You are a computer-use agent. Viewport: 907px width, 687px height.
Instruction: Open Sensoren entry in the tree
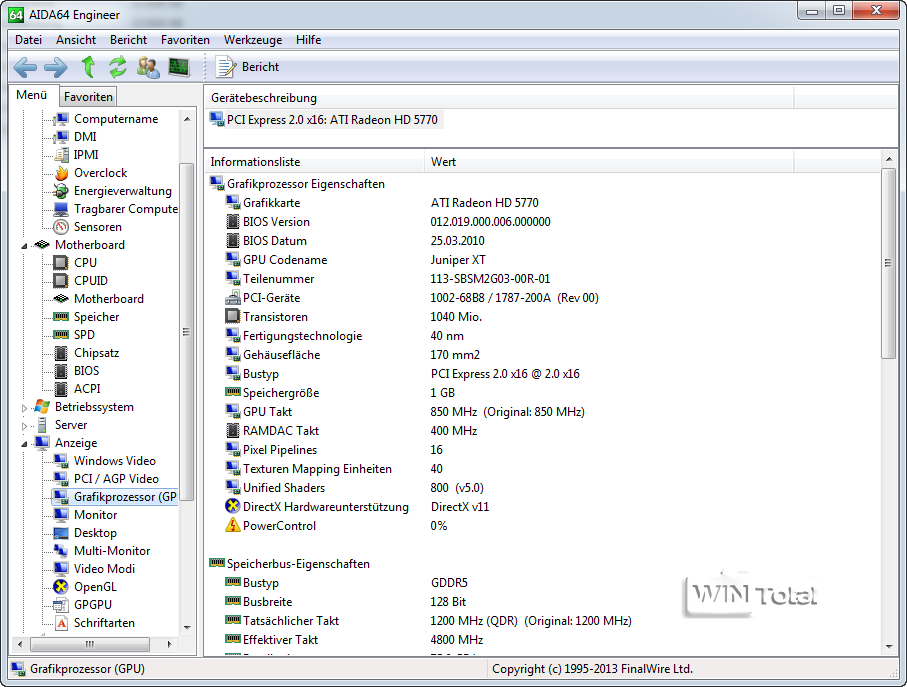97,227
